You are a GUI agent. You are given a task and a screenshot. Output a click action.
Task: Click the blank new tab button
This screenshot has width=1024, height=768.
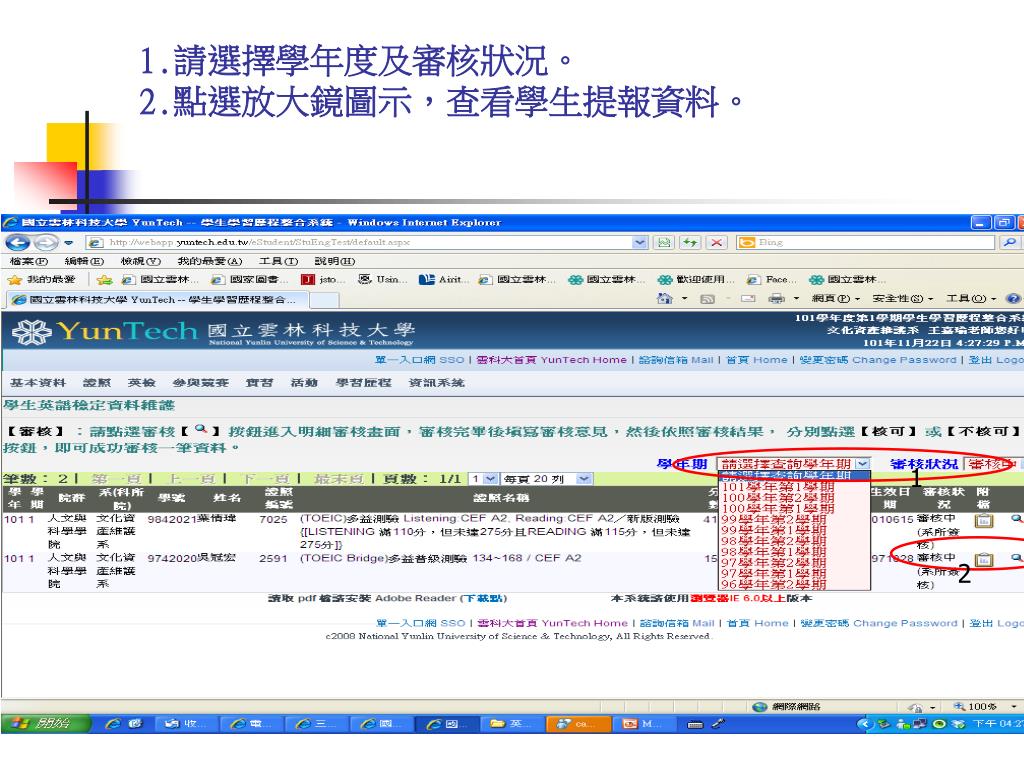point(324,300)
